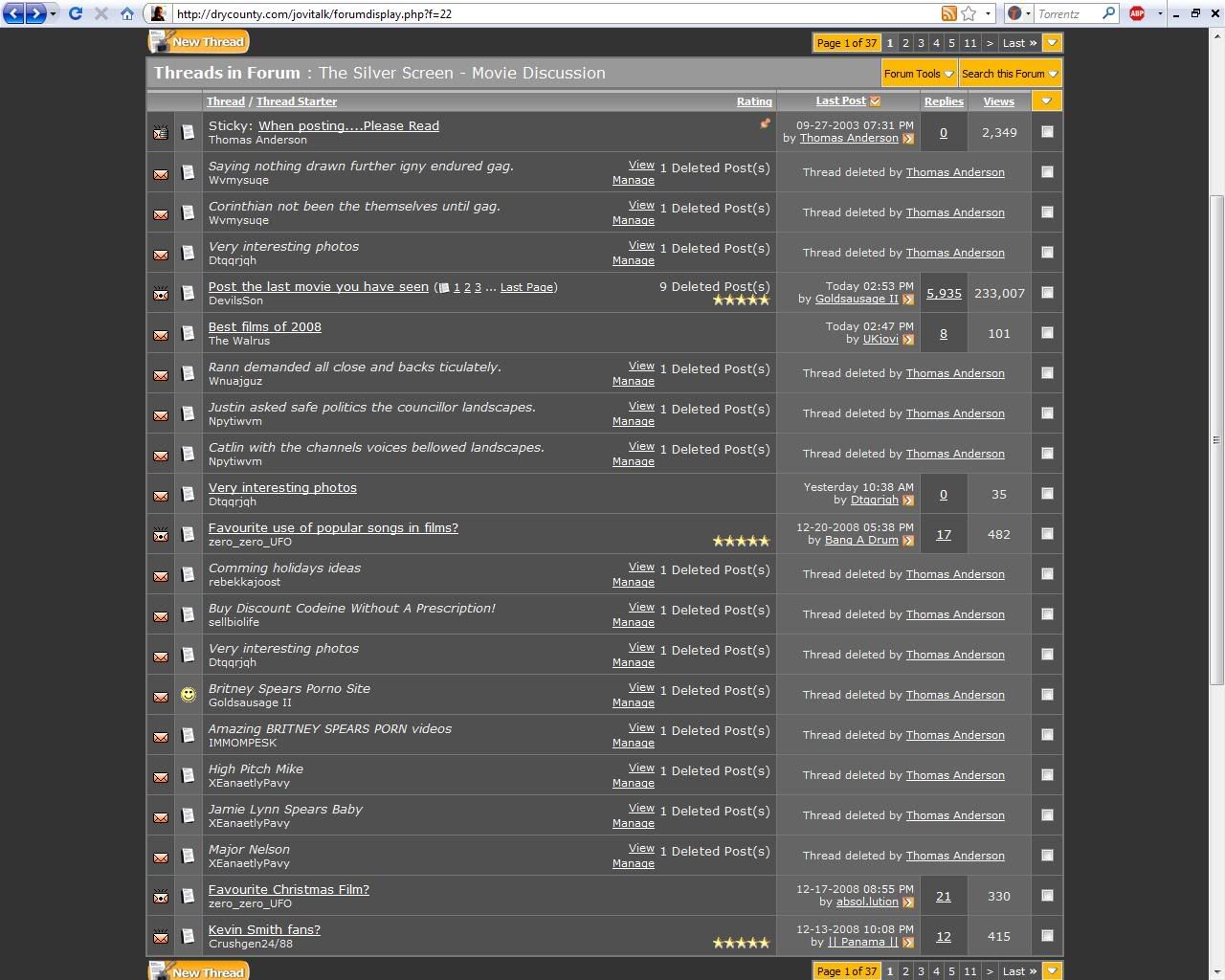Screen dimensions: 1225x980
Task: Reload the page with the refresh icon
Action: pos(75,13)
